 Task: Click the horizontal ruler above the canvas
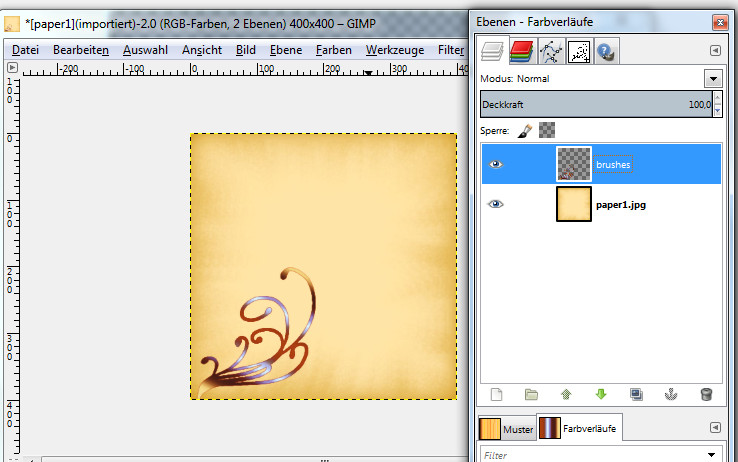[245, 69]
